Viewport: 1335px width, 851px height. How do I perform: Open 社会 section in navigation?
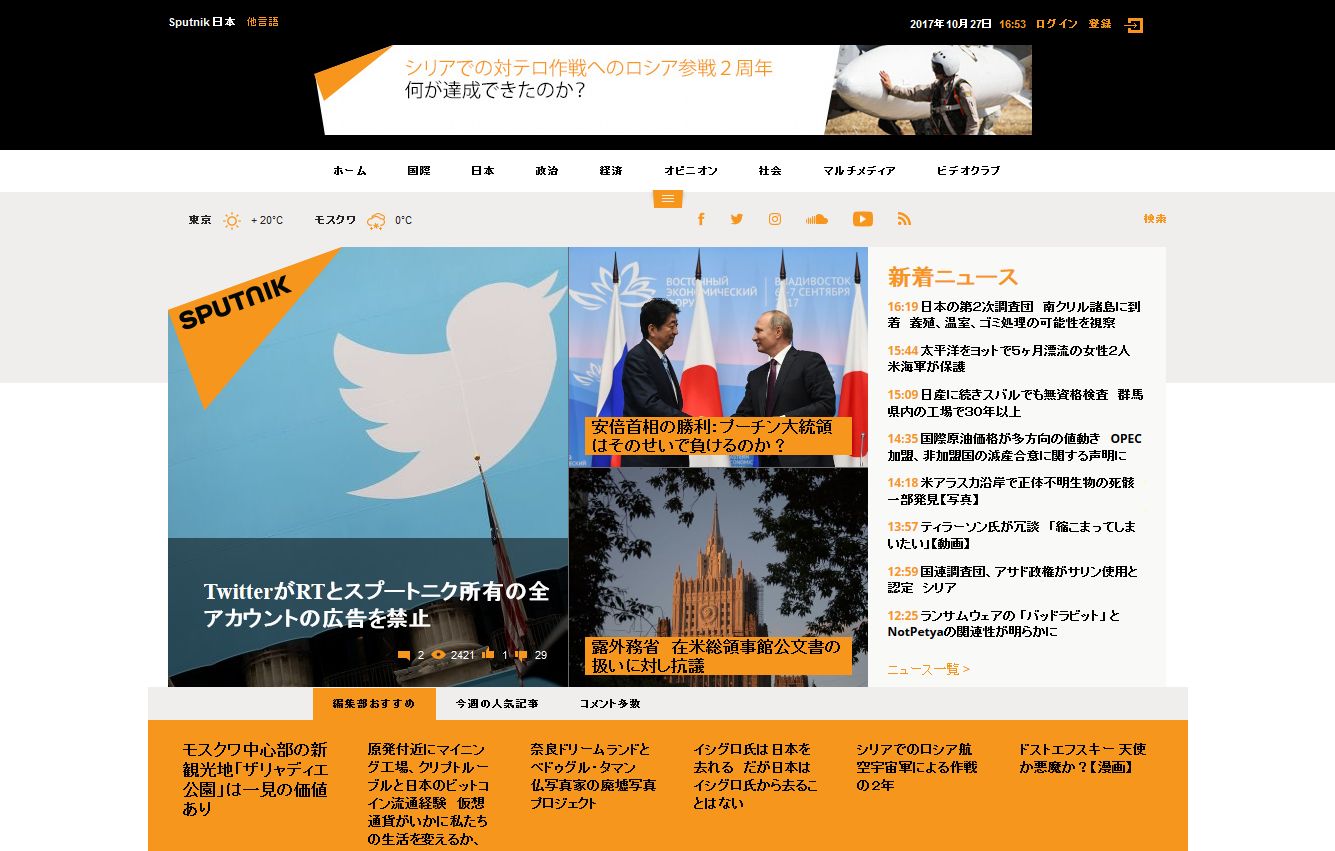pyautogui.click(x=770, y=171)
